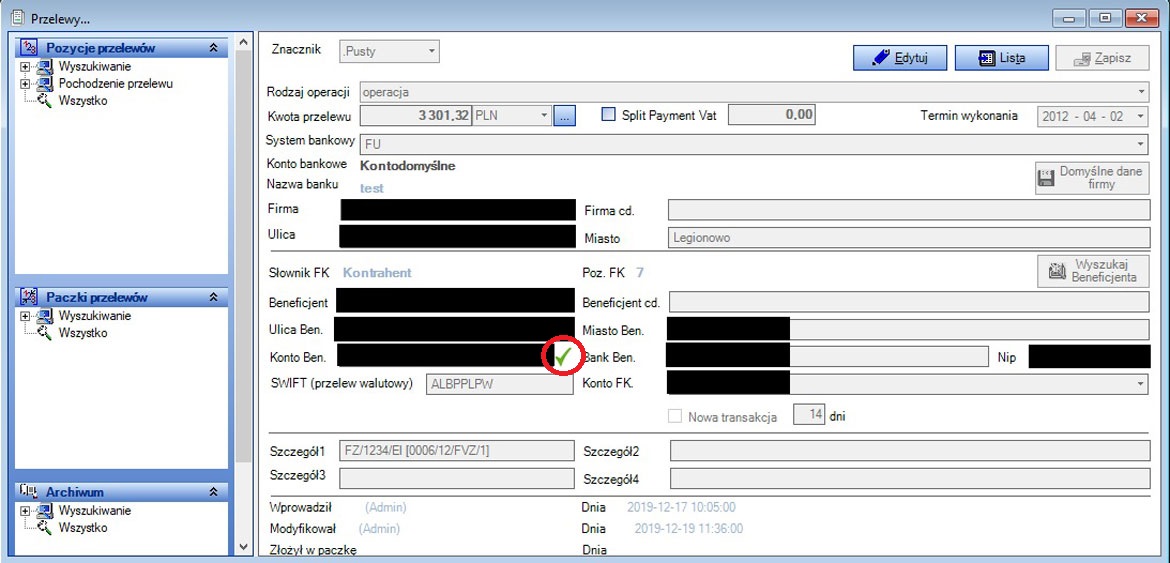The height and width of the screenshot is (563, 1170).
Task: Click the Archiwum panel header icon
Action: pyautogui.click(x=29, y=492)
